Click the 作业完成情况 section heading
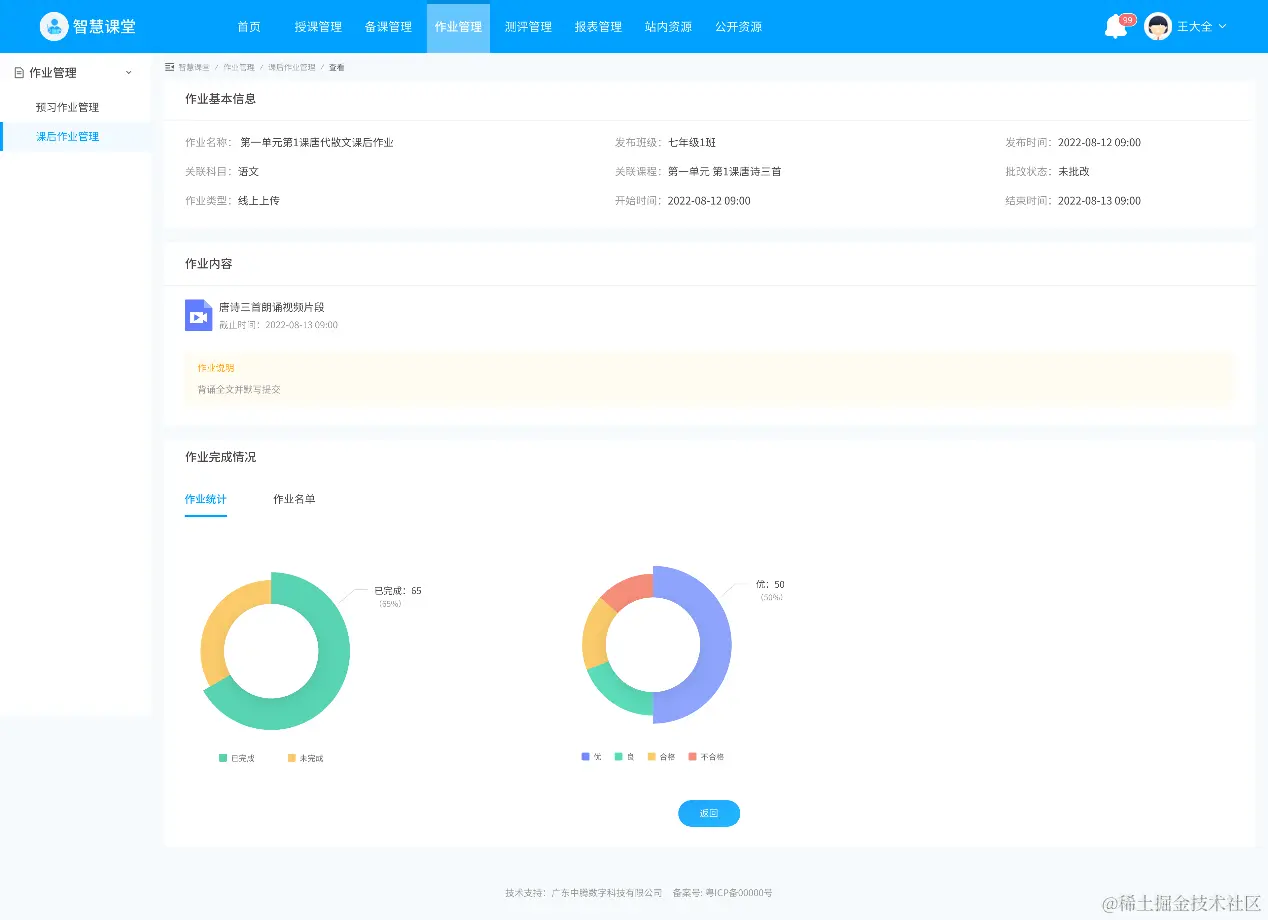Viewport: 1268px width, 920px height. pos(220,457)
